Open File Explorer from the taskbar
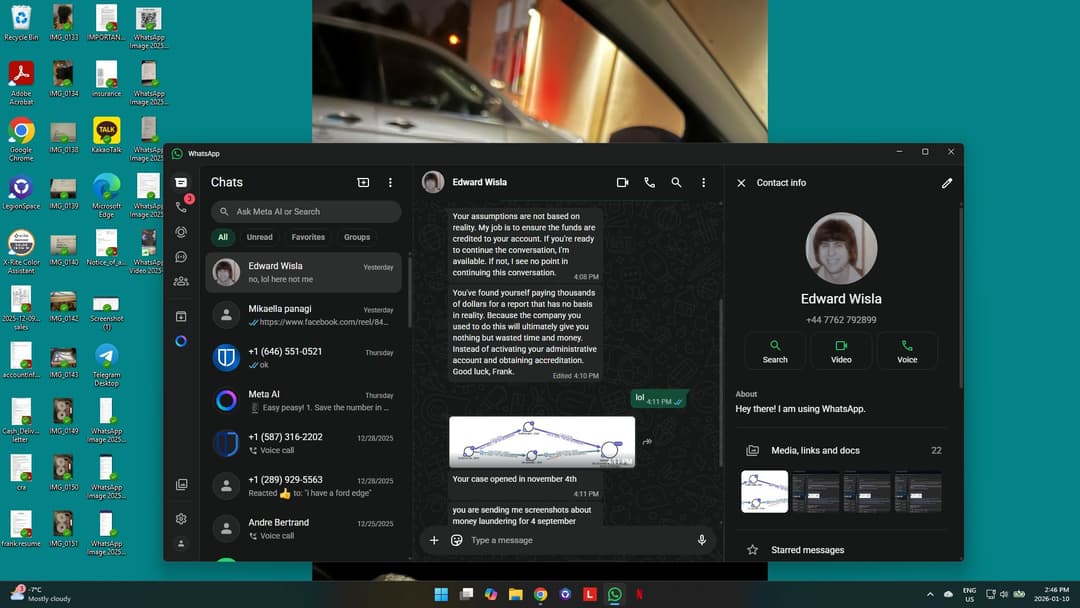The height and width of the screenshot is (608, 1080). [516, 594]
